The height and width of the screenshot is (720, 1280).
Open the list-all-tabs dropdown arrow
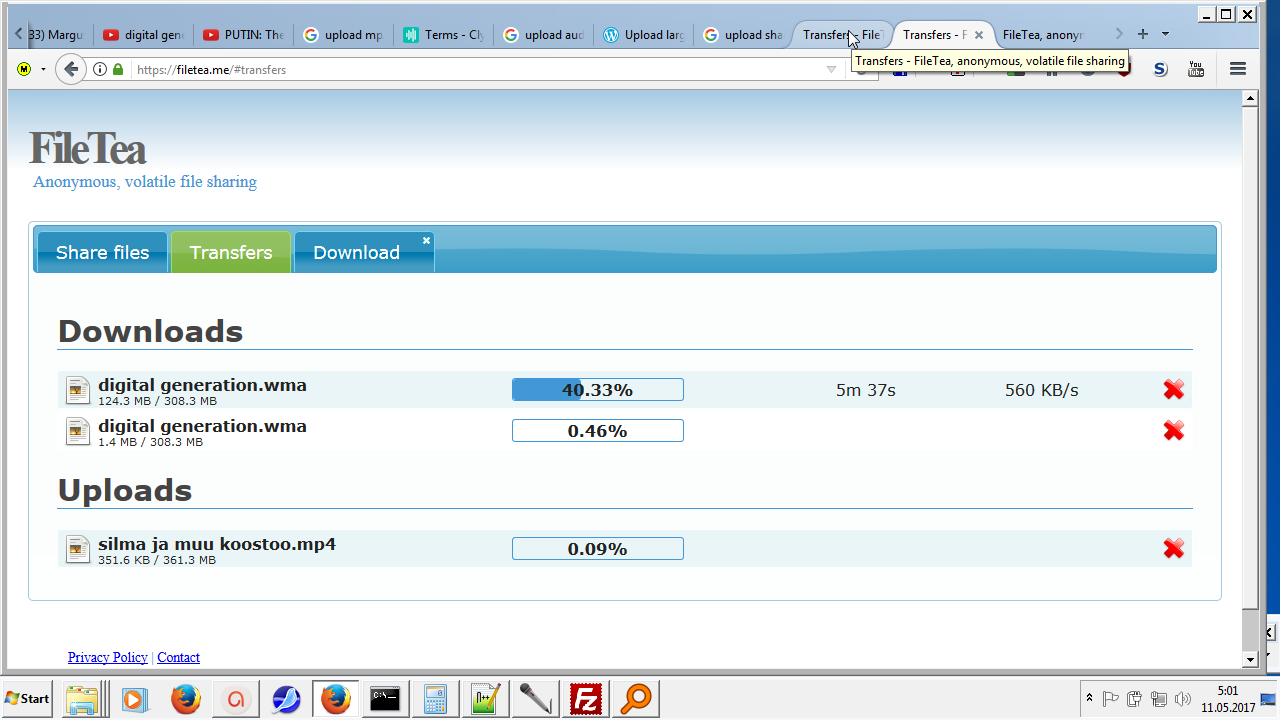click(1165, 34)
